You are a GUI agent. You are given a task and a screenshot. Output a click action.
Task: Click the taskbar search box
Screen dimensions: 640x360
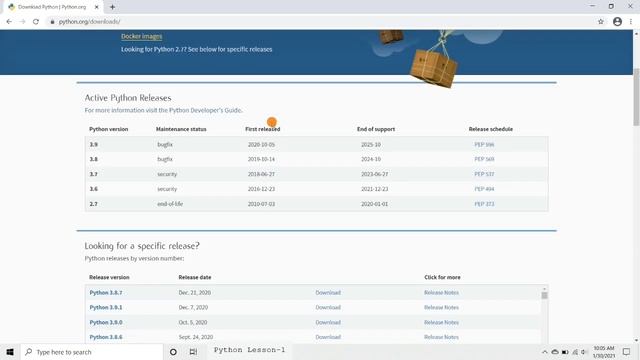[92, 352]
